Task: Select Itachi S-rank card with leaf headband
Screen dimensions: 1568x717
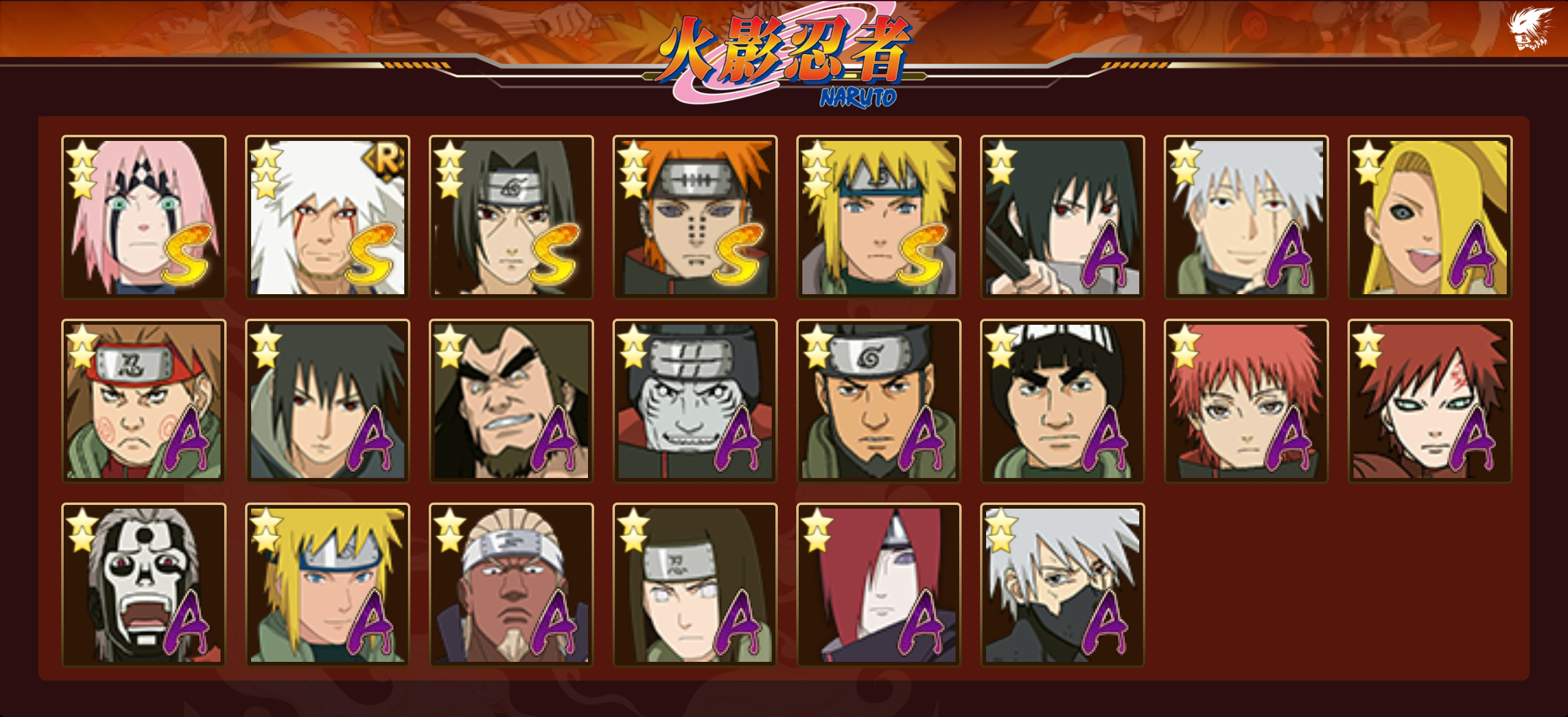Action: point(511,217)
